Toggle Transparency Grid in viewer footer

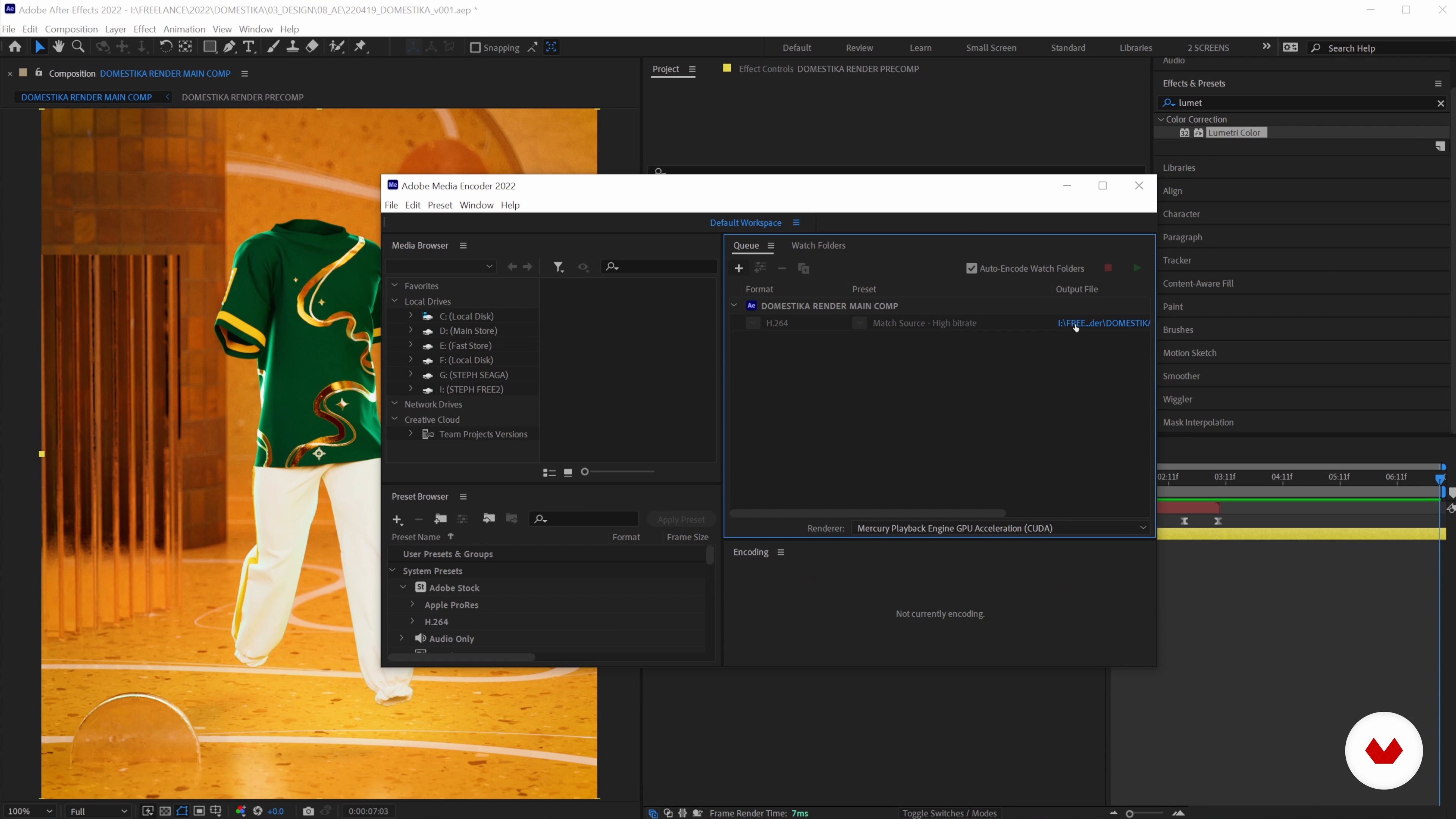point(165,811)
